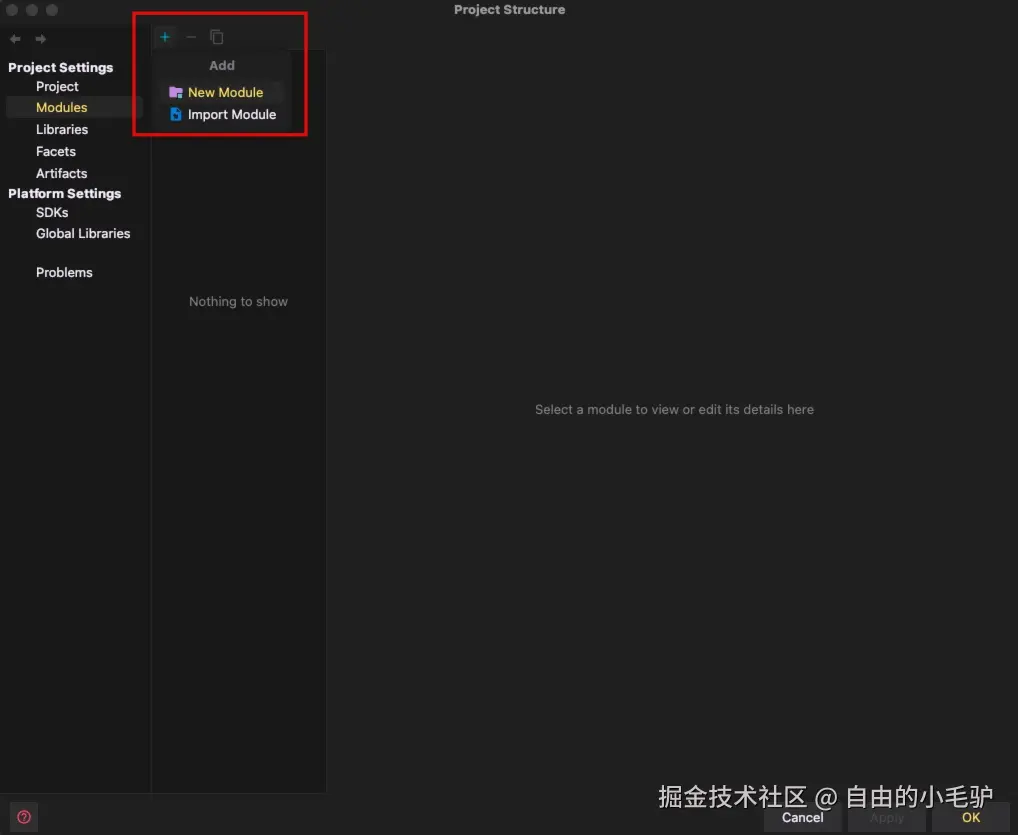Viewport: 1018px width, 835px height.
Task: Click the plus Add module icon
Action: pos(165,37)
